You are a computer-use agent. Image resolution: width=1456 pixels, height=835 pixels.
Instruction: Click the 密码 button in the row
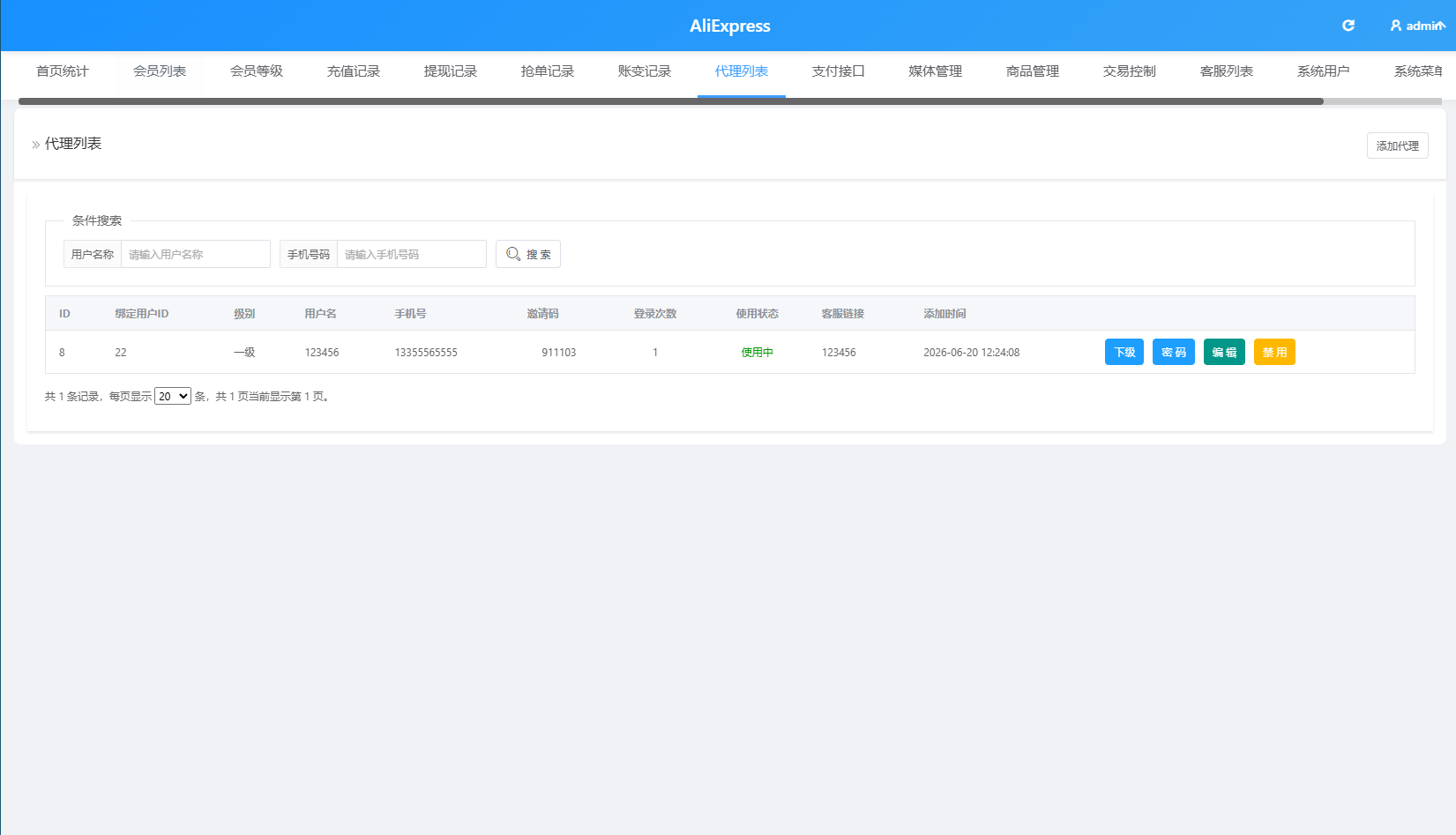1174,352
